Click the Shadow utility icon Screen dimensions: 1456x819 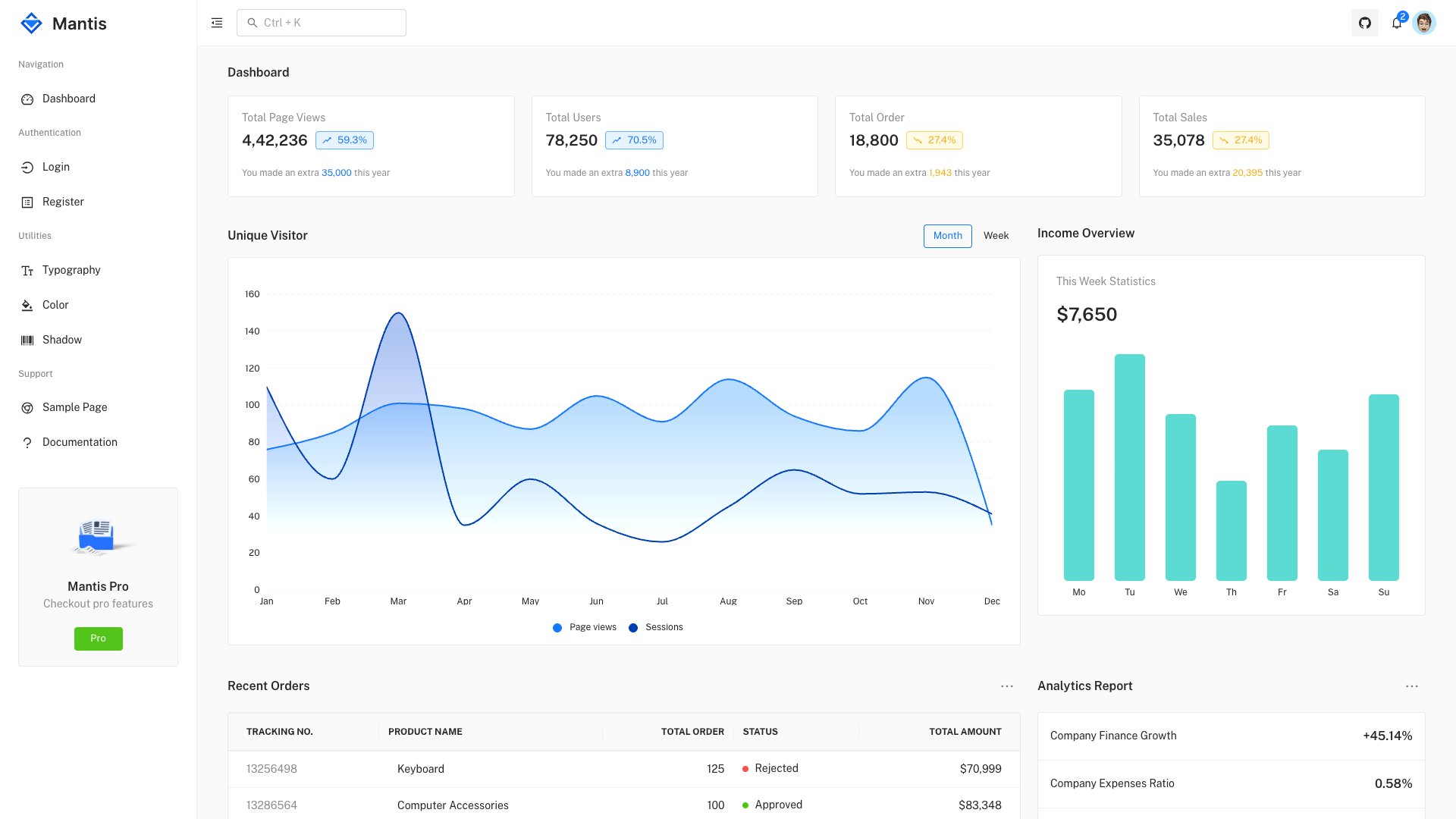[28, 340]
